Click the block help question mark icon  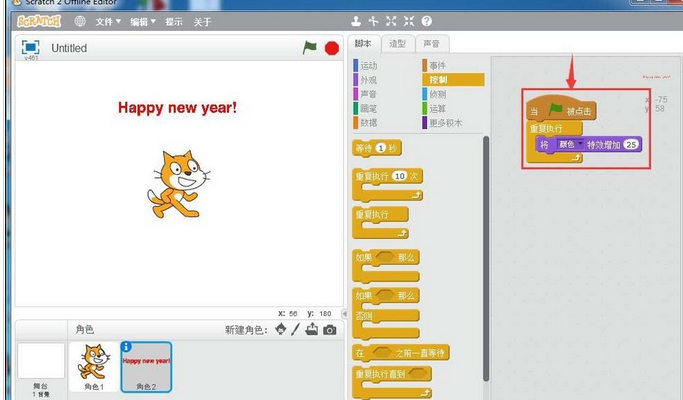(x=427, y=21)
